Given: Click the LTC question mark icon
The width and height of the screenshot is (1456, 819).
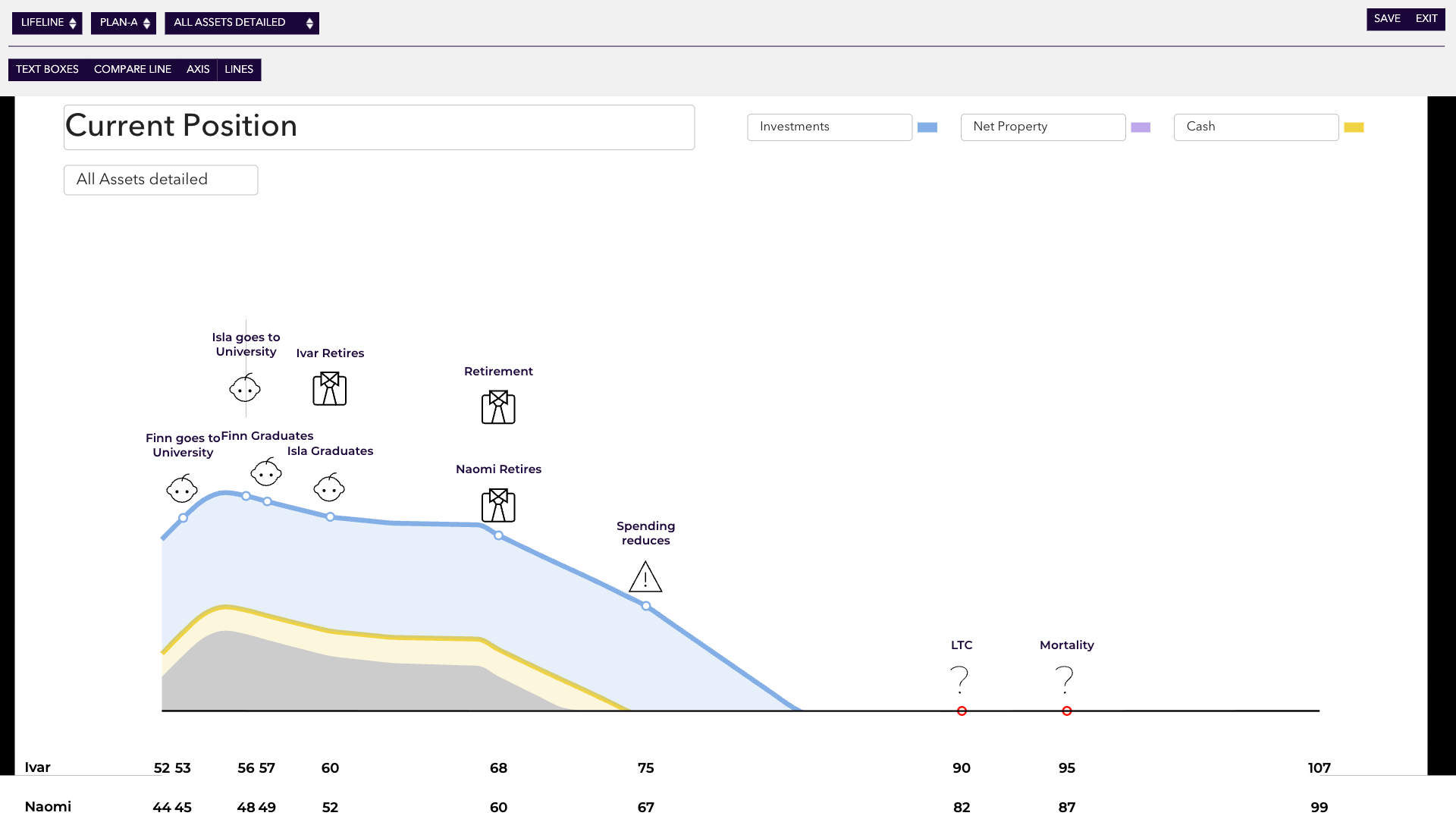Looking at the screenshot, I should pos(960,679).
